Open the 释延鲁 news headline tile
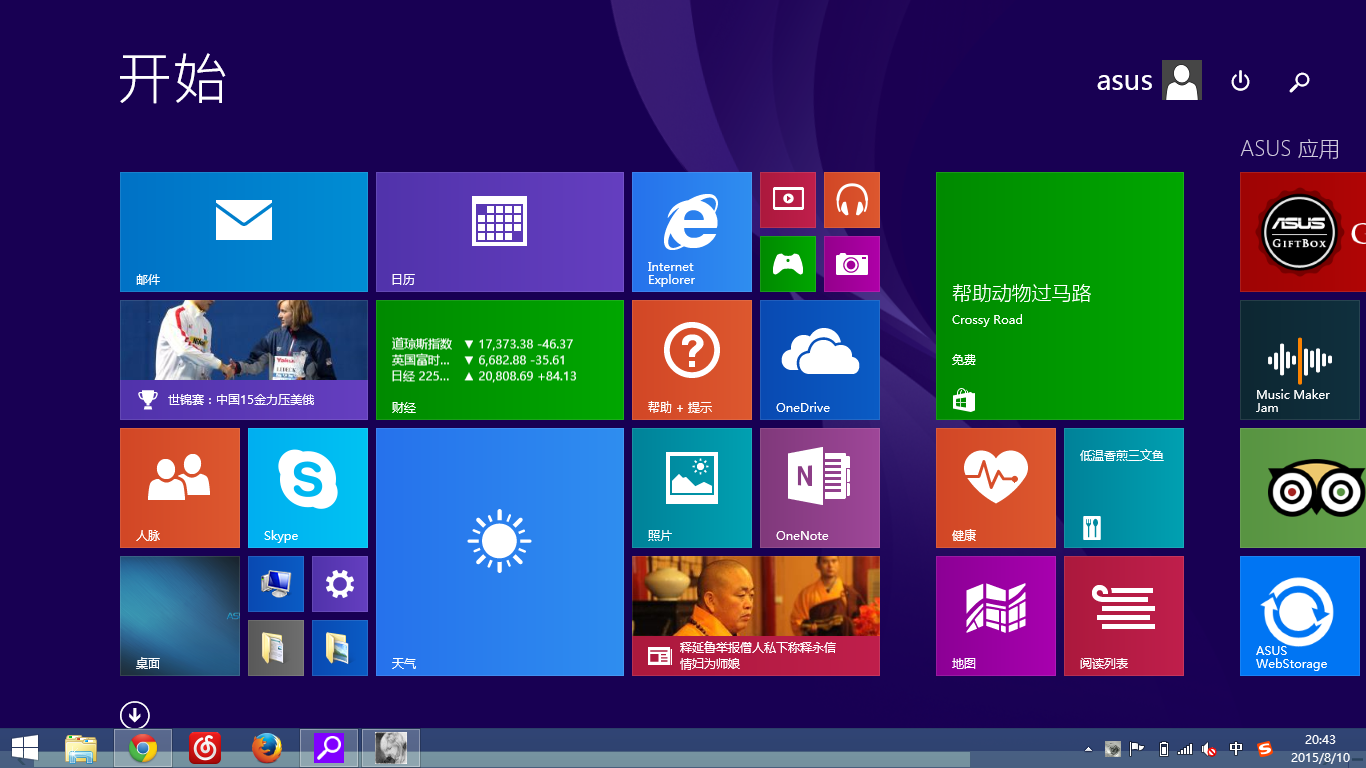Screen dimensions: 1366x768 [756, 616]
